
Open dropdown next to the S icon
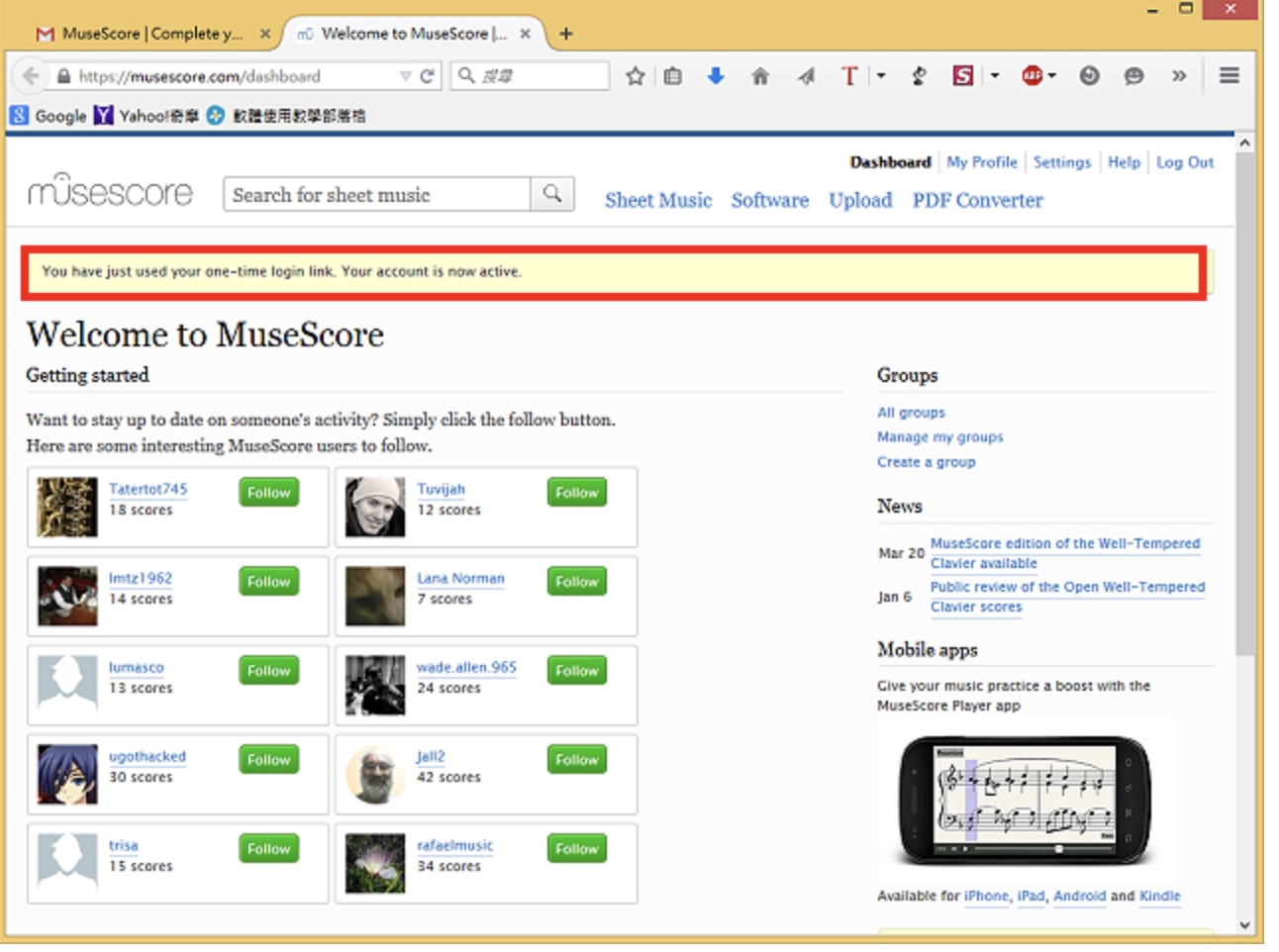point(995,76)
